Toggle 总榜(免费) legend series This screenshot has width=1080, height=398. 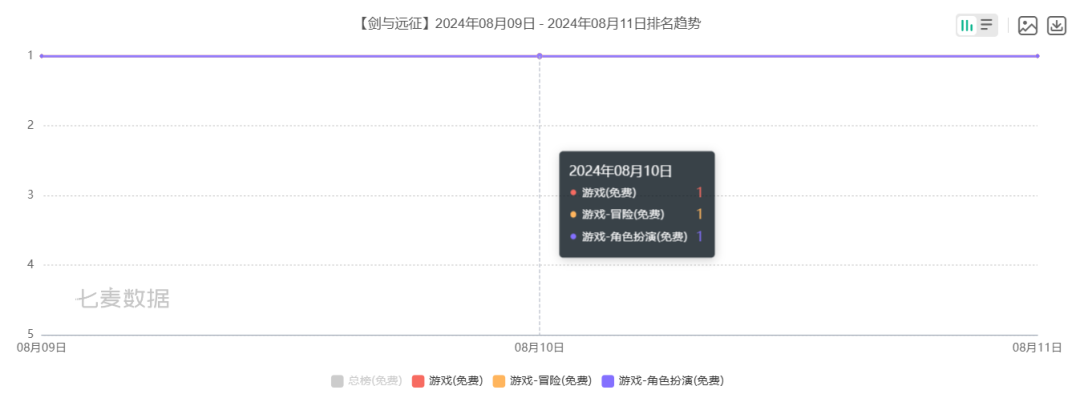[366, 381]
